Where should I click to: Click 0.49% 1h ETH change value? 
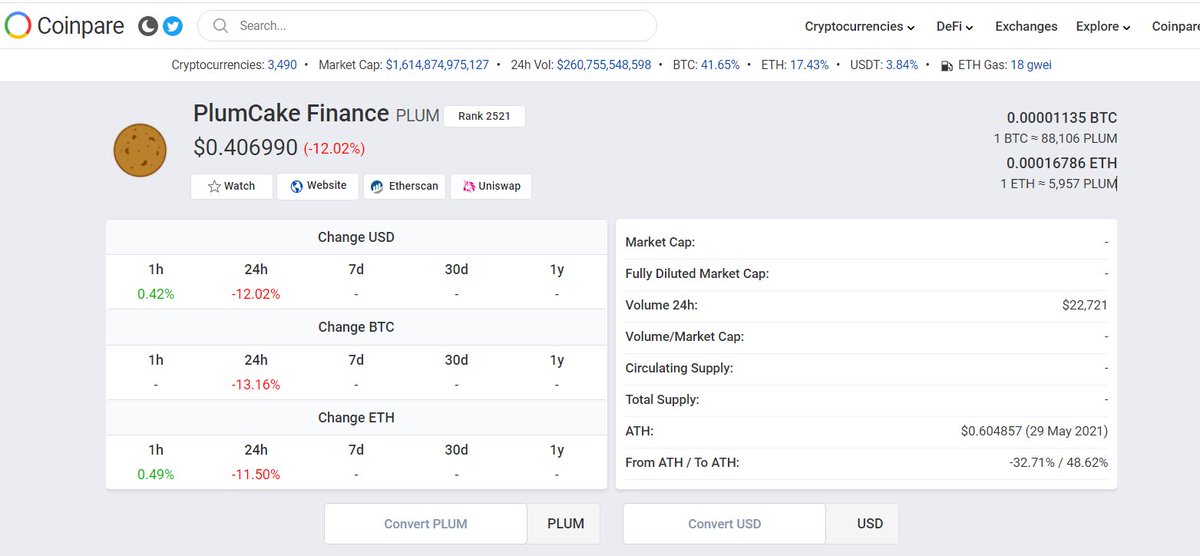[156, 475]
